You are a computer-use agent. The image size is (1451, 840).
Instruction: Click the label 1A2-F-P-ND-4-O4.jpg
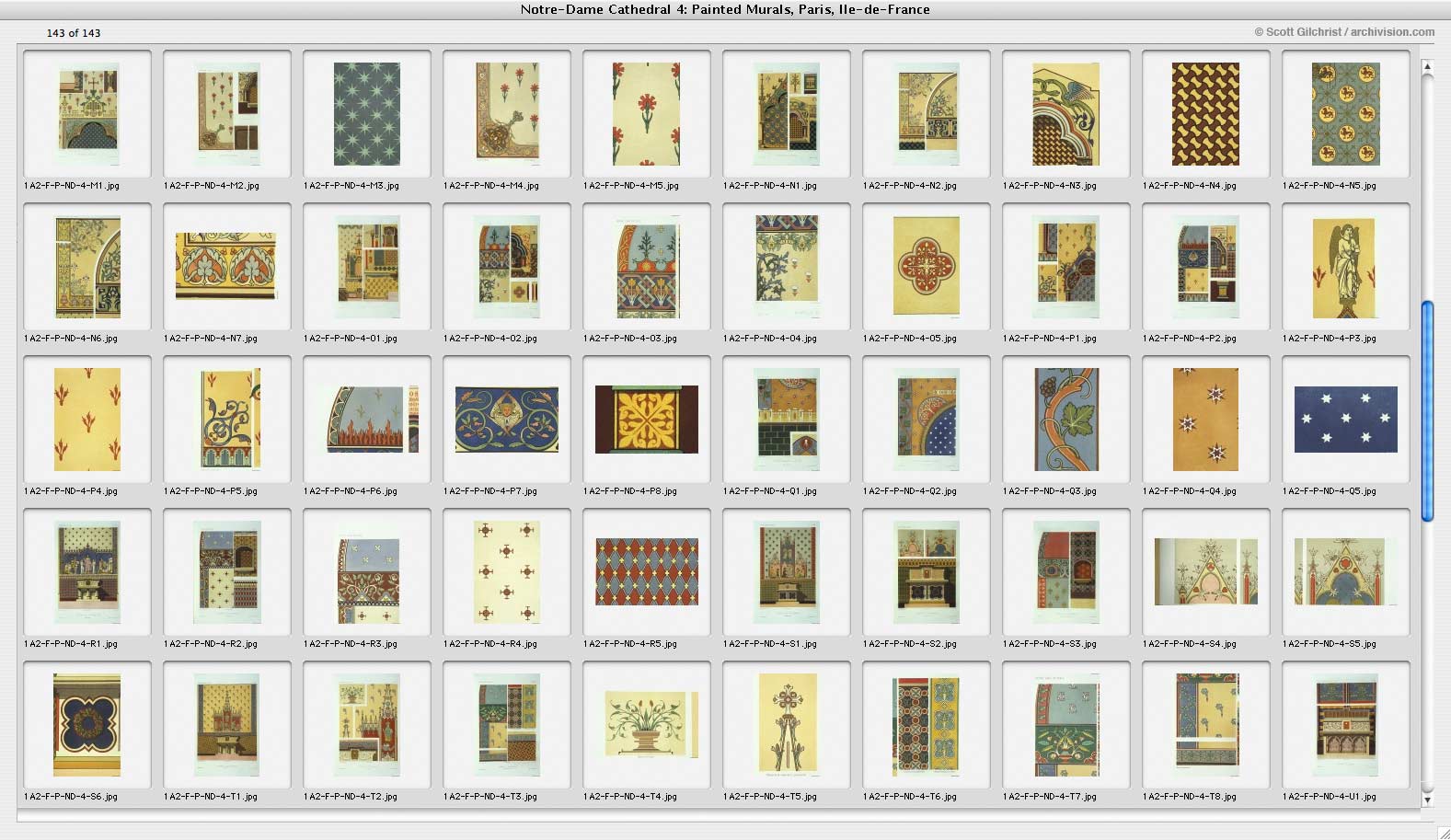770,339
